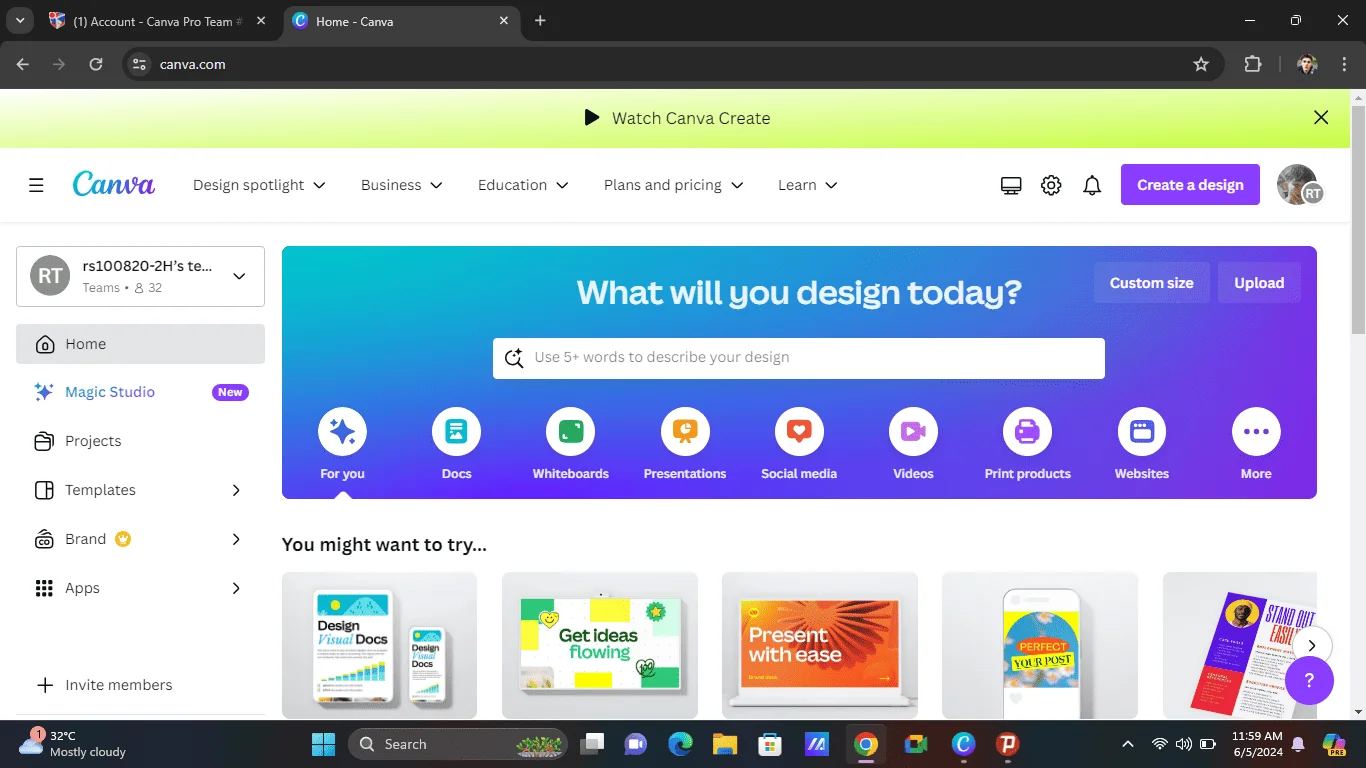Play the Watch Canva Create banner
Screen dimensions: 1366x768
(678, 118)
